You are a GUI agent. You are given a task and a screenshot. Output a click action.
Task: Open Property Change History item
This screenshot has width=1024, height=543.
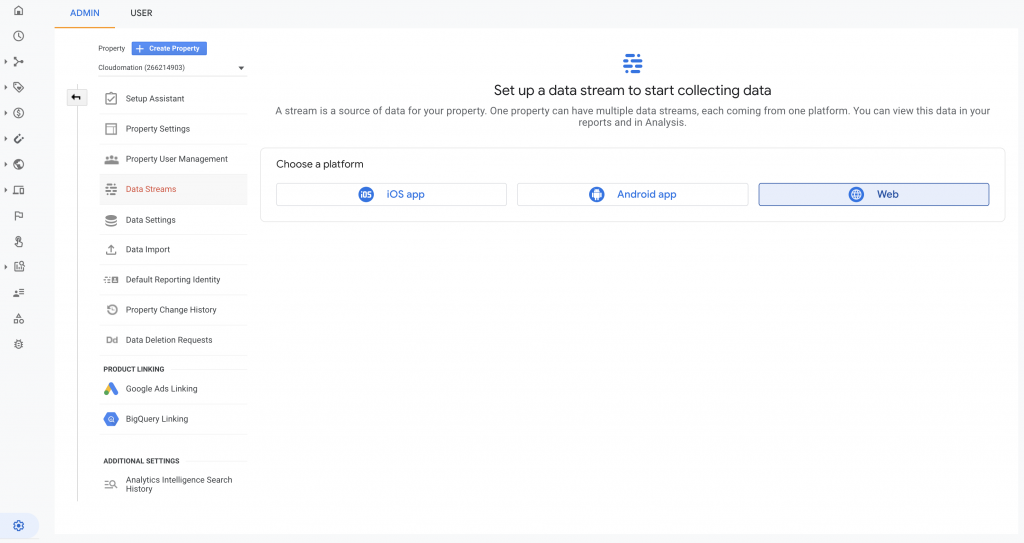173,310
